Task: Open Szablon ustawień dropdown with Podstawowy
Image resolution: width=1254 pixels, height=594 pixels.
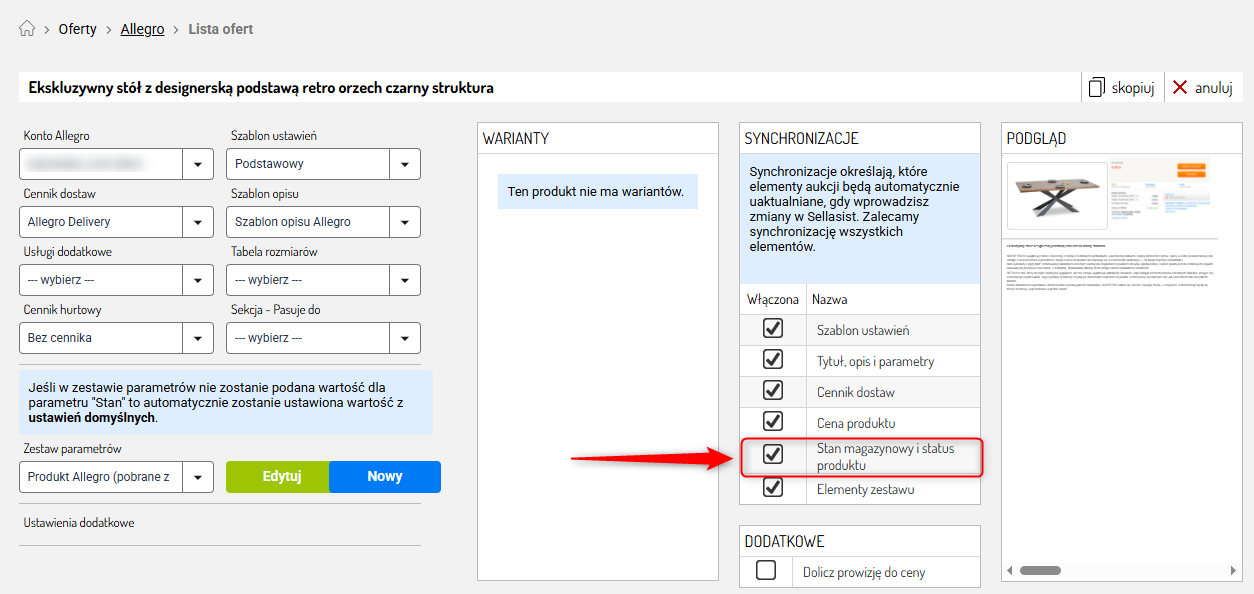Action: [x=405, y=164]
